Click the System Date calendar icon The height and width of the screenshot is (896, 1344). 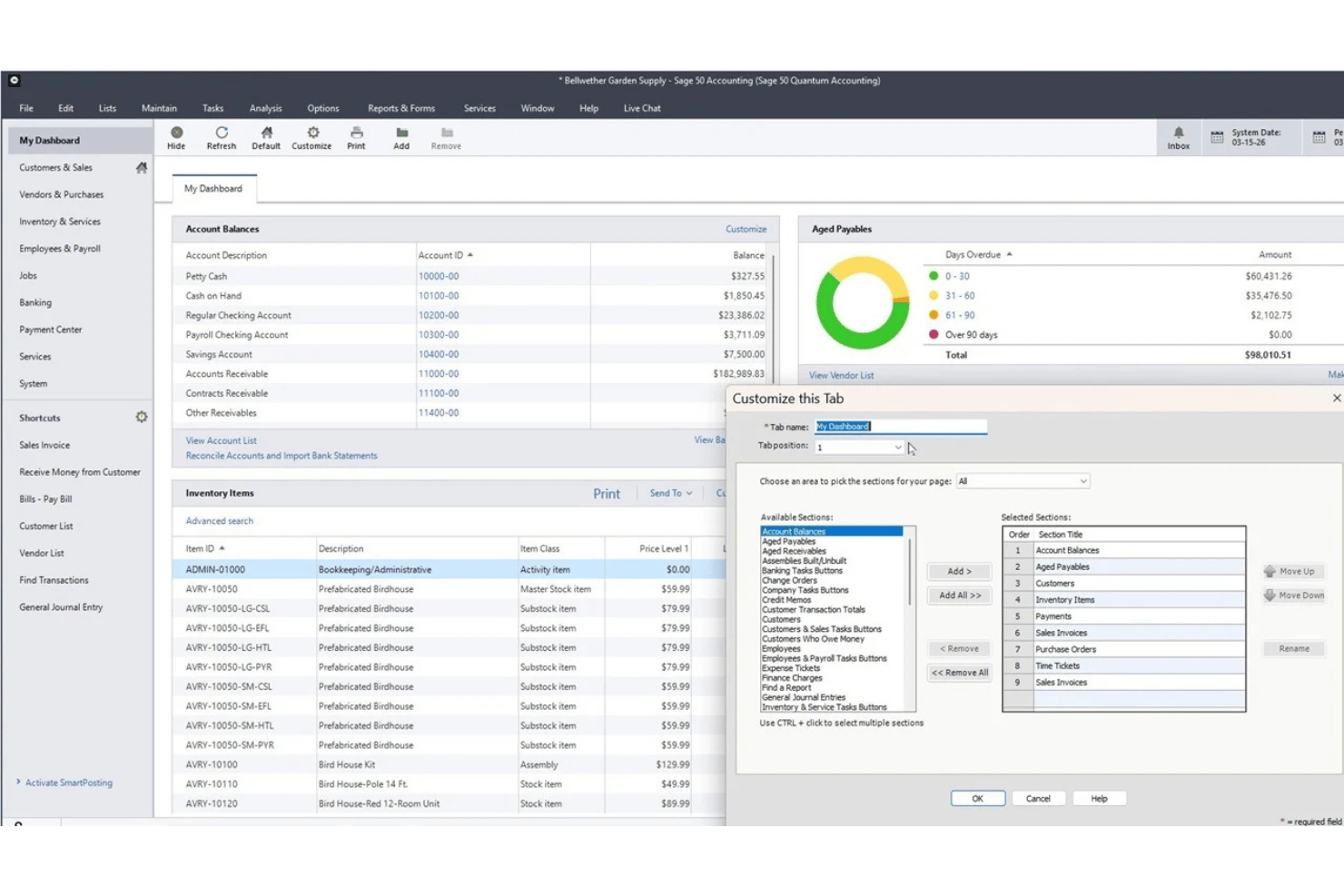coord(1217,137)
